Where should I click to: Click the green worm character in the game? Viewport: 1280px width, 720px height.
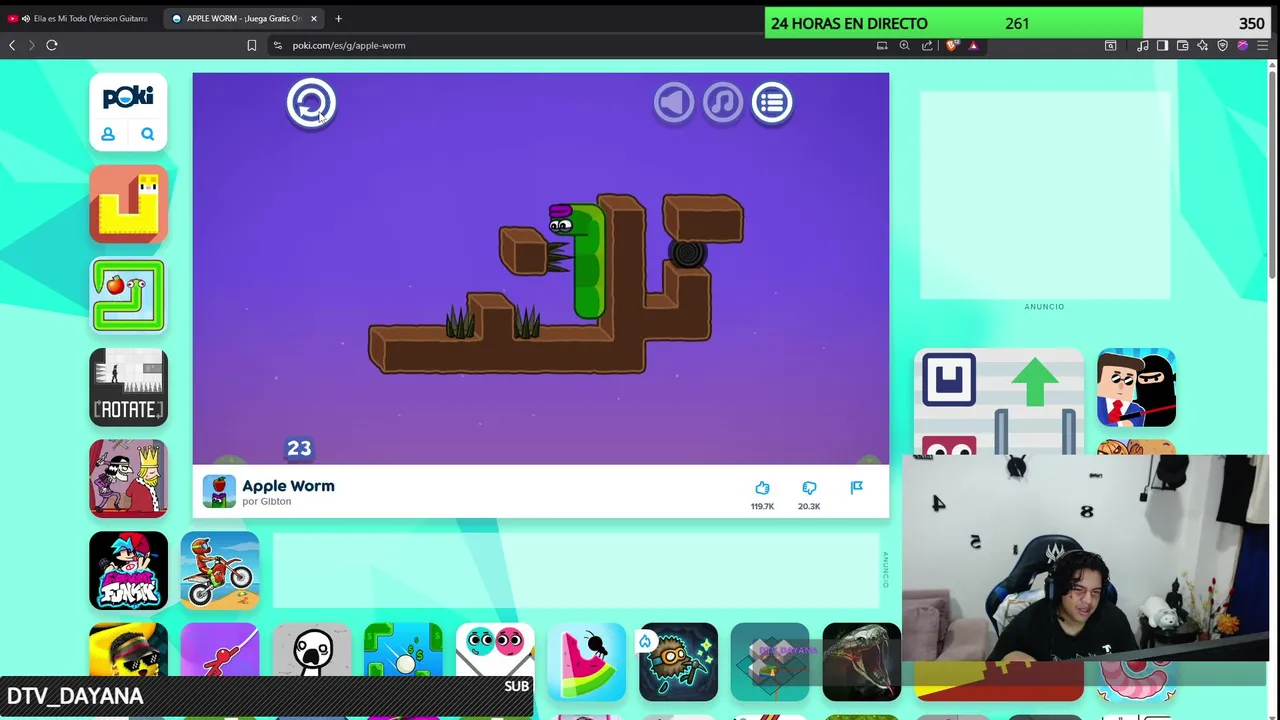[583, 260]
